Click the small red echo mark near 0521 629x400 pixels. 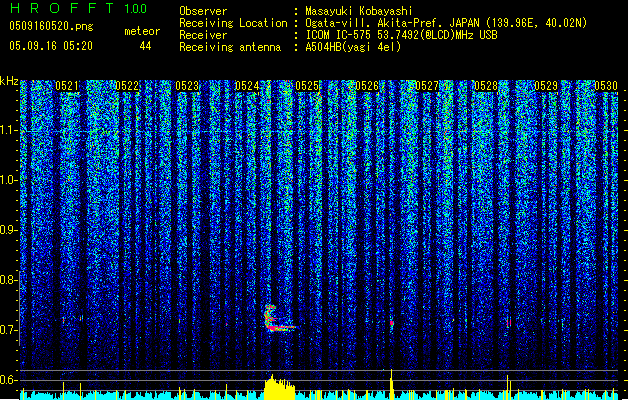coord(63,320)
